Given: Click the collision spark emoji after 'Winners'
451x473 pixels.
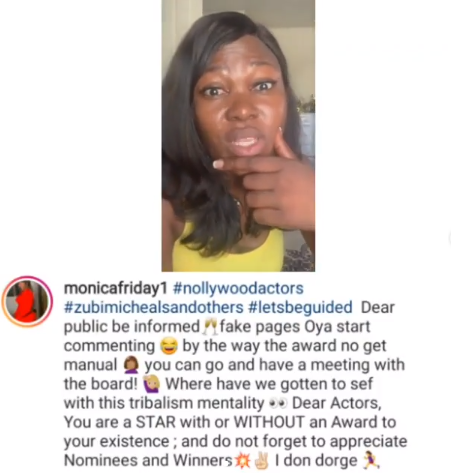Looking at the screenshot, I should 242,461.
